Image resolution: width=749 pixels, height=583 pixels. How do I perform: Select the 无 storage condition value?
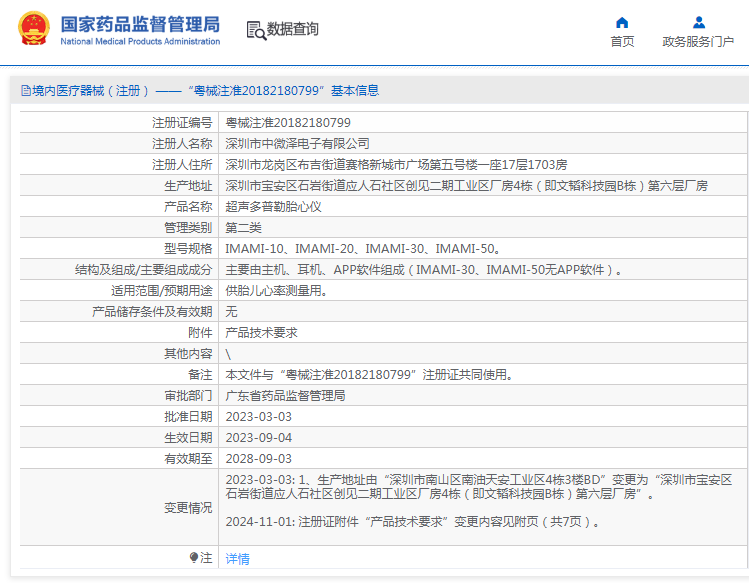[x=231, y=312]
